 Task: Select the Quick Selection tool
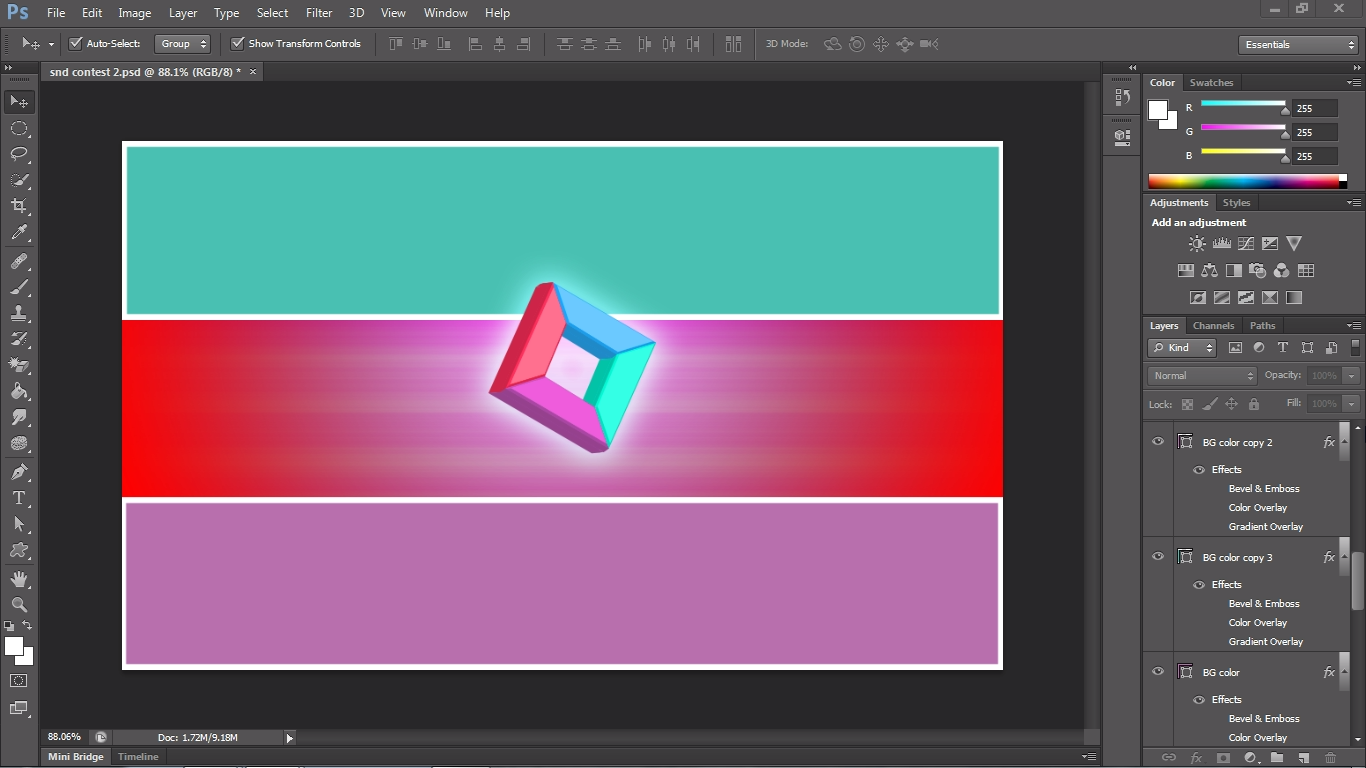tap(19, 180)
